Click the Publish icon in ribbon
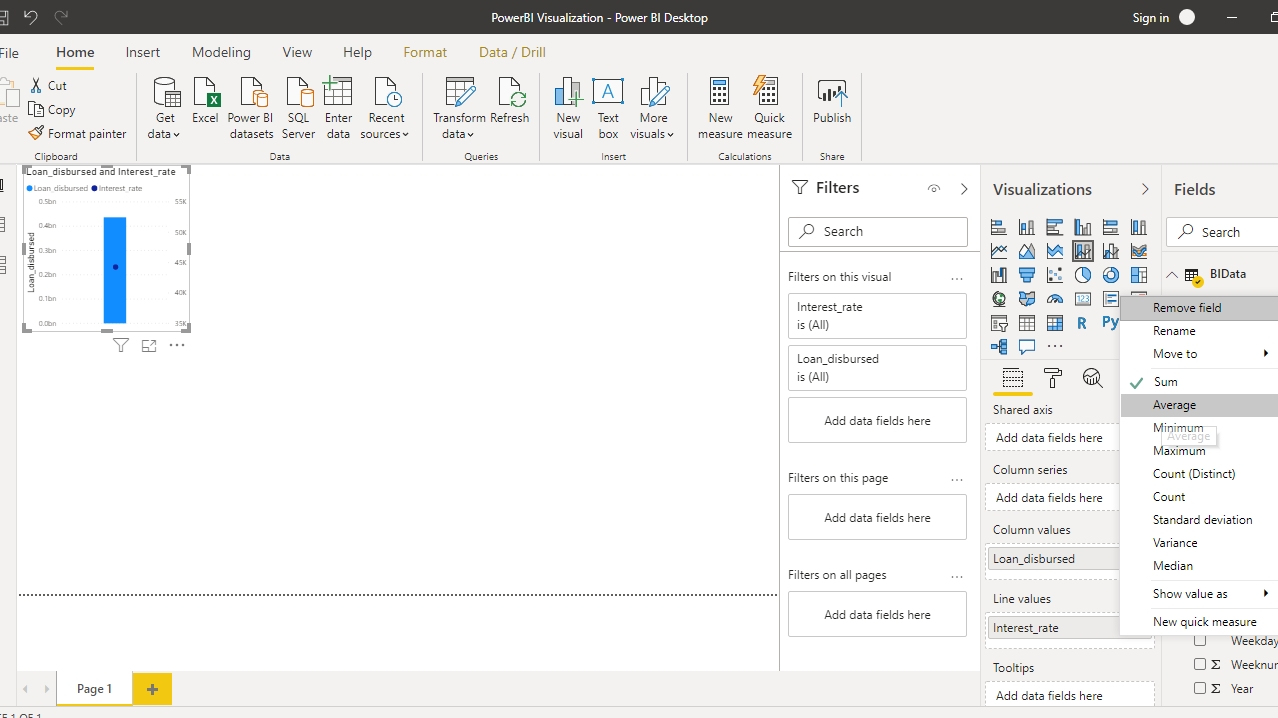The height and width of the screenshot is (718, 1278). click(831, 102)
